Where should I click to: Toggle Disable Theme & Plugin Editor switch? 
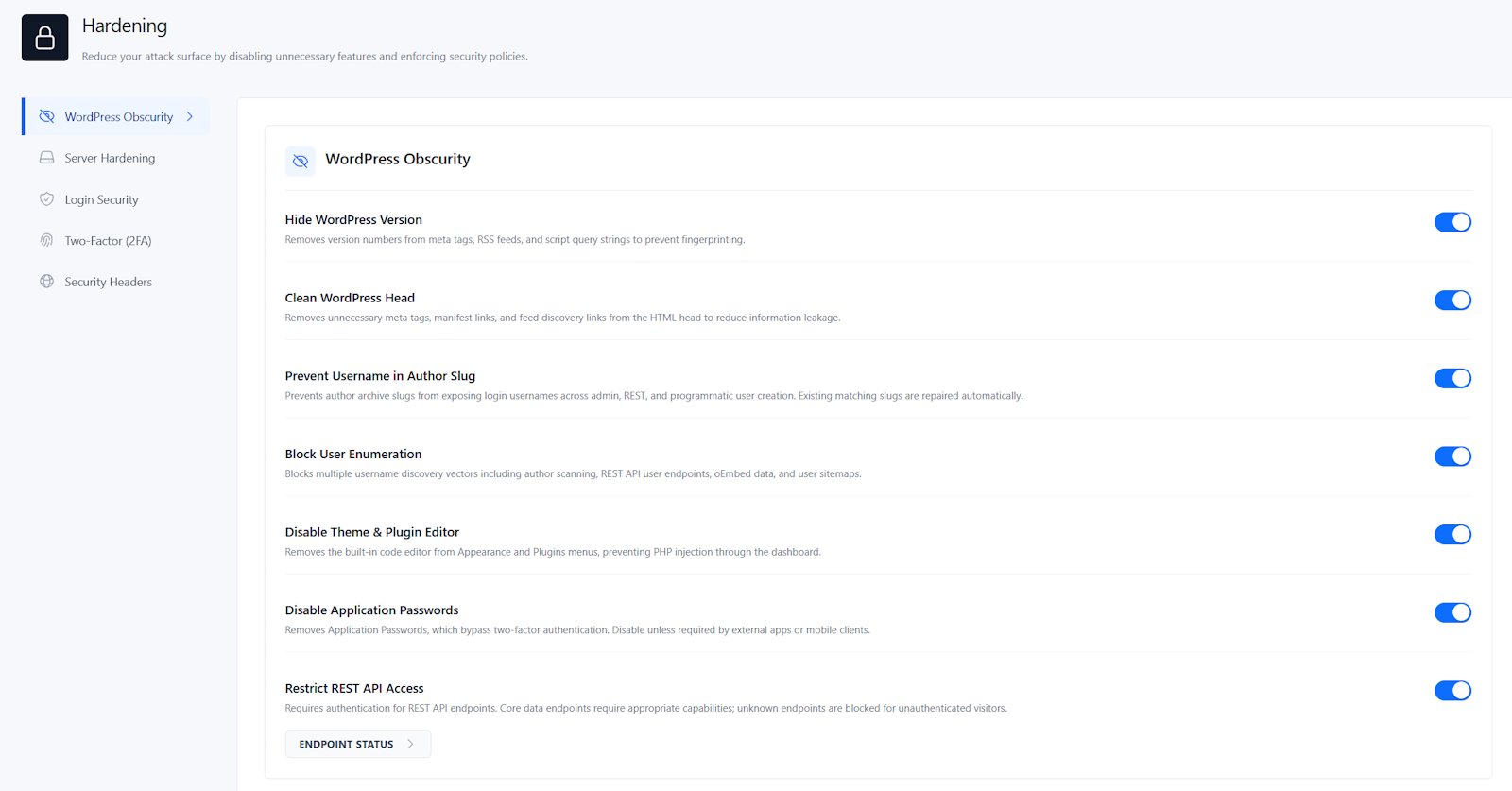pos(1452,535)
